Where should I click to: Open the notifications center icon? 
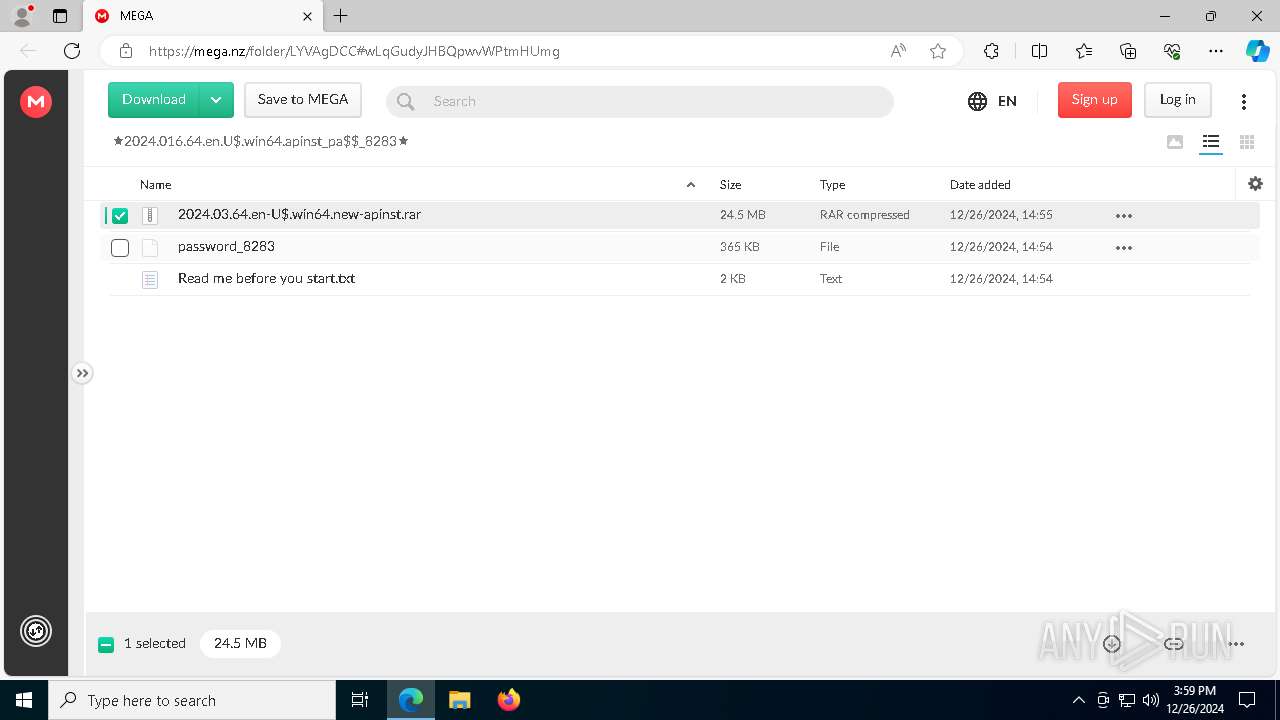pyautogui.click(x=1247, y=700)
